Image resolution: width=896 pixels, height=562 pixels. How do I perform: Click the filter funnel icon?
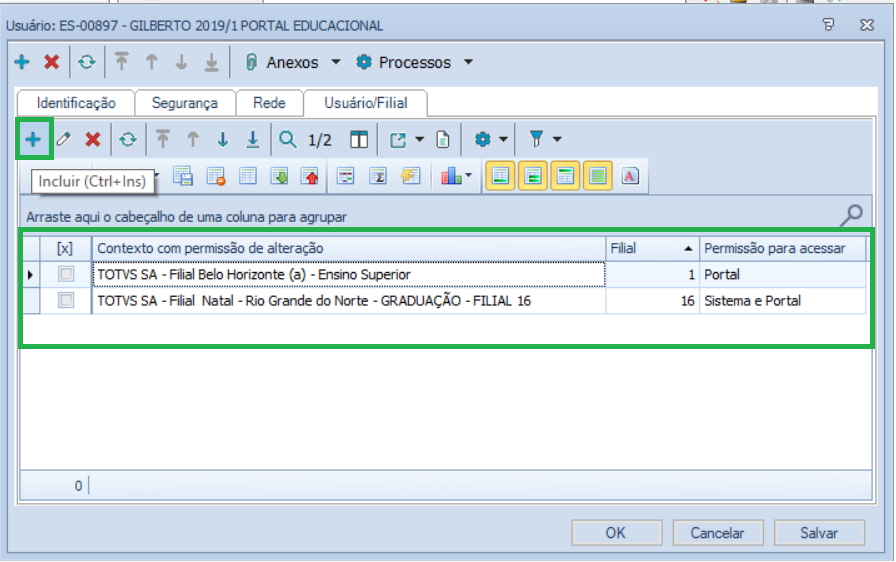pyautogui.click(x=537, y=139)
